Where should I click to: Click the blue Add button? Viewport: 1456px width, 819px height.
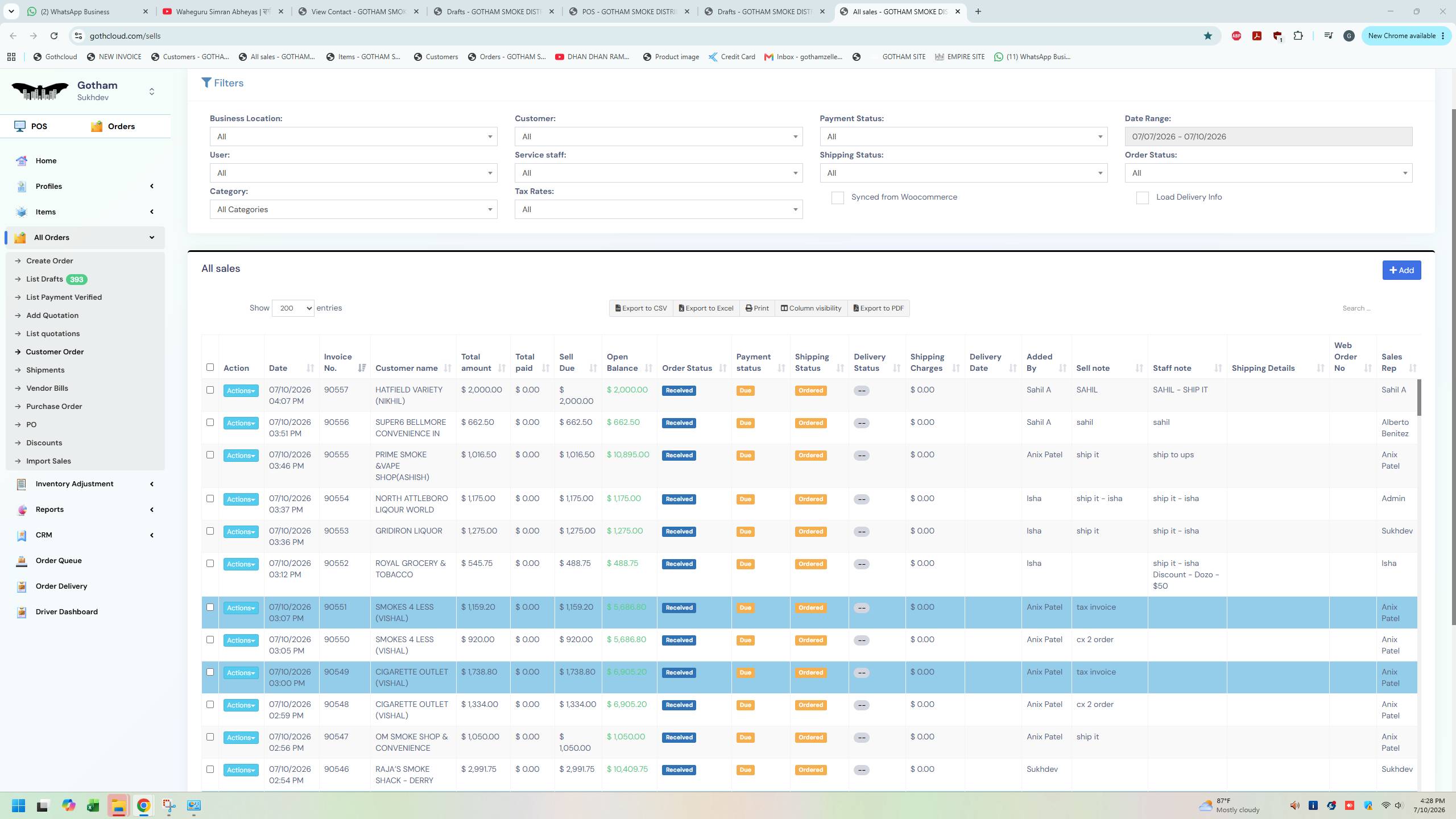(x=1401, y=270)
